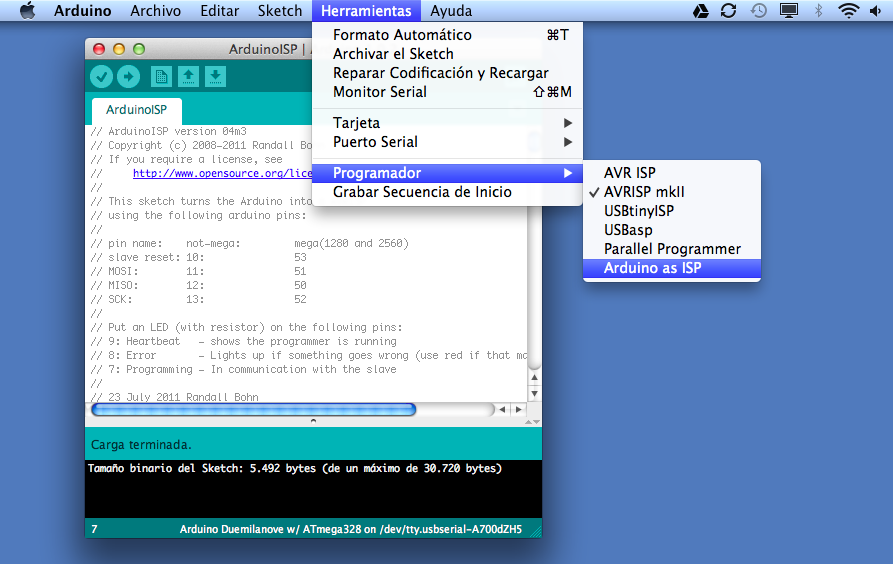Image resolution: width=893 pixels, height=564 pixels.
Task: Click the vertical scroll down arrow
Action: (534, 393)
